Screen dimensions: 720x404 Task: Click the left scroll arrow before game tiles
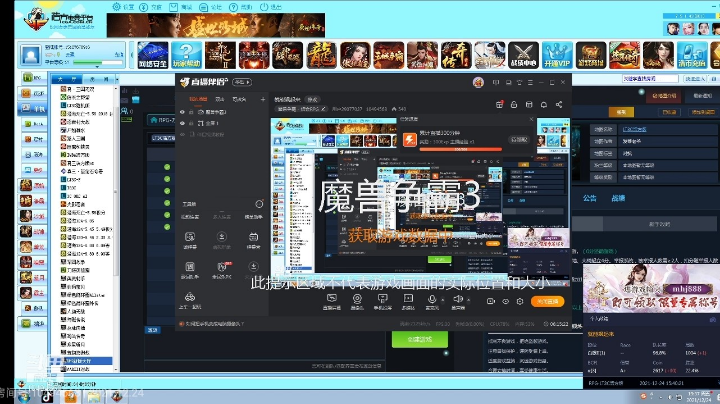132,55
